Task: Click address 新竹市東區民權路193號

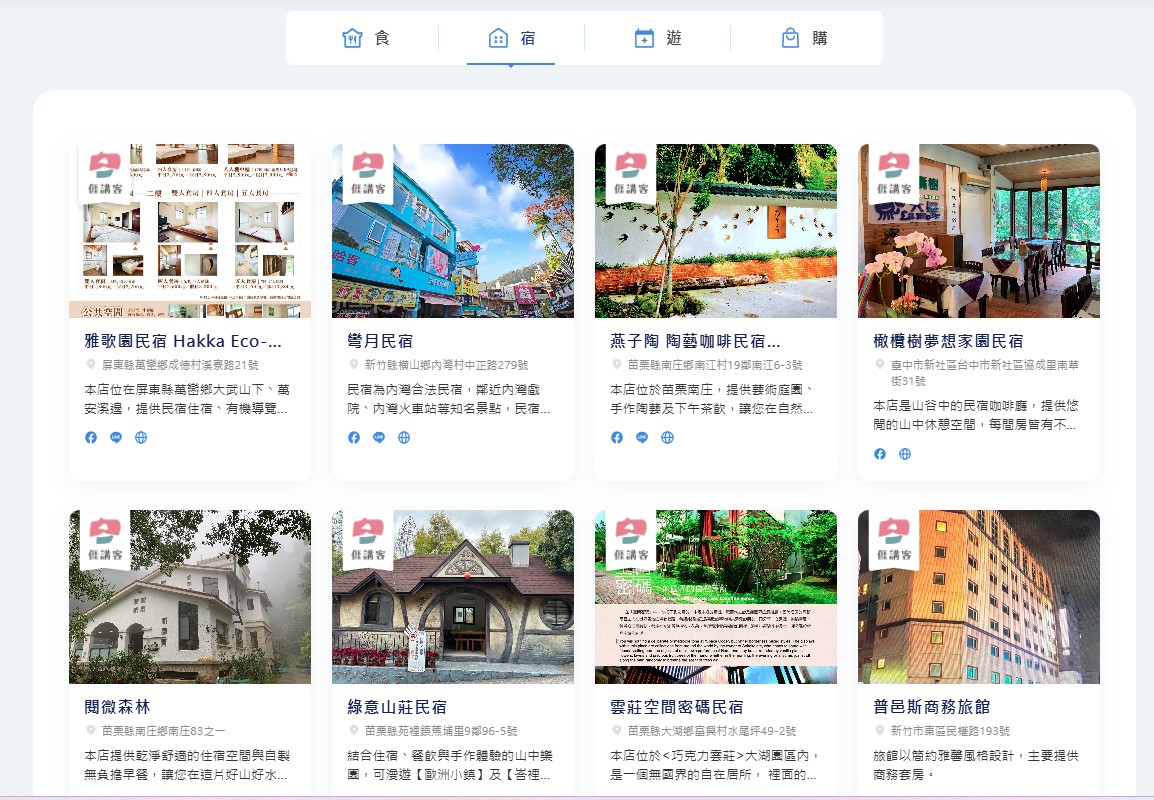Action: tap(950, 730)
